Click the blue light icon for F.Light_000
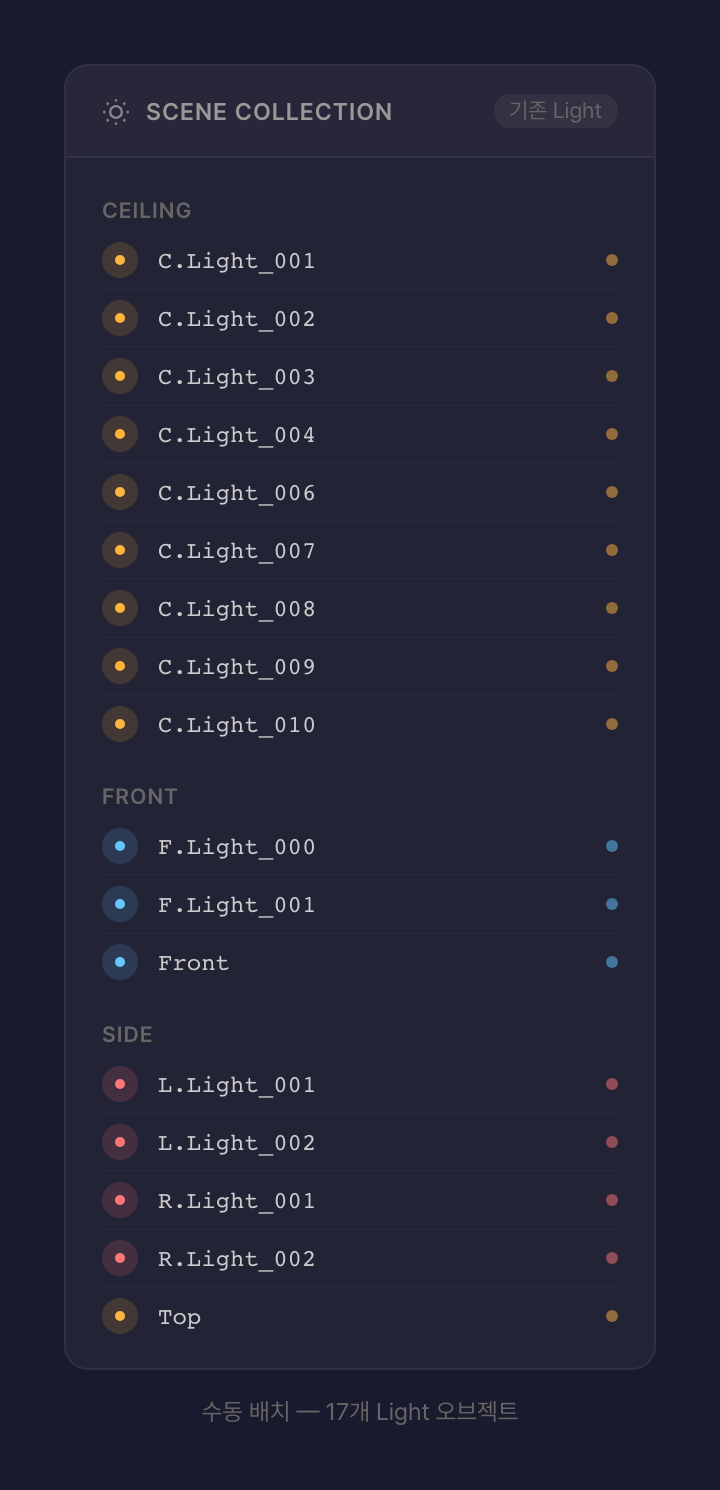The width and height of the screenshot is (720, 1490). coord(120,846)
